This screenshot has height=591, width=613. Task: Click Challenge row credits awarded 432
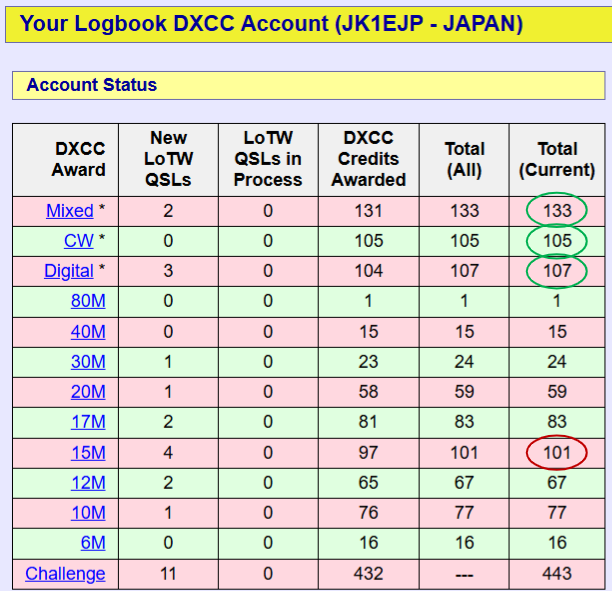coord(368,574)
